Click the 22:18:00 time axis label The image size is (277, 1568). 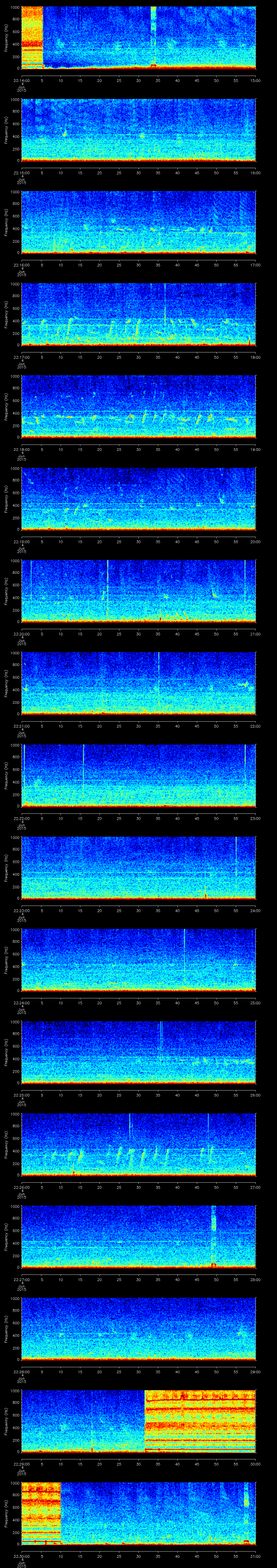click(x=21, y=449)
